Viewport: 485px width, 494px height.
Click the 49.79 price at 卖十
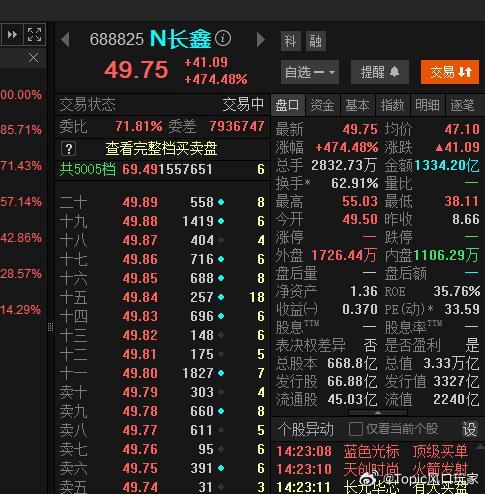pyautogui.click(x=140, y=392)
